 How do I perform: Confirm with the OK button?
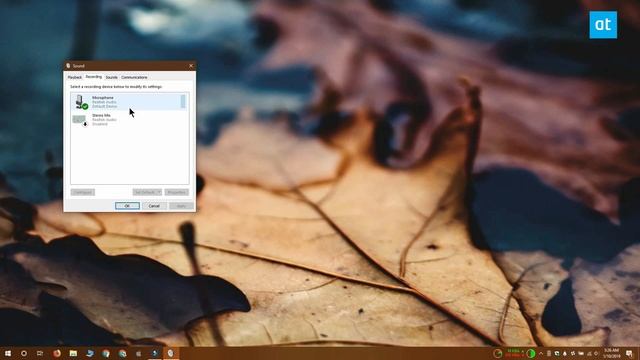[x=127, y=206]
